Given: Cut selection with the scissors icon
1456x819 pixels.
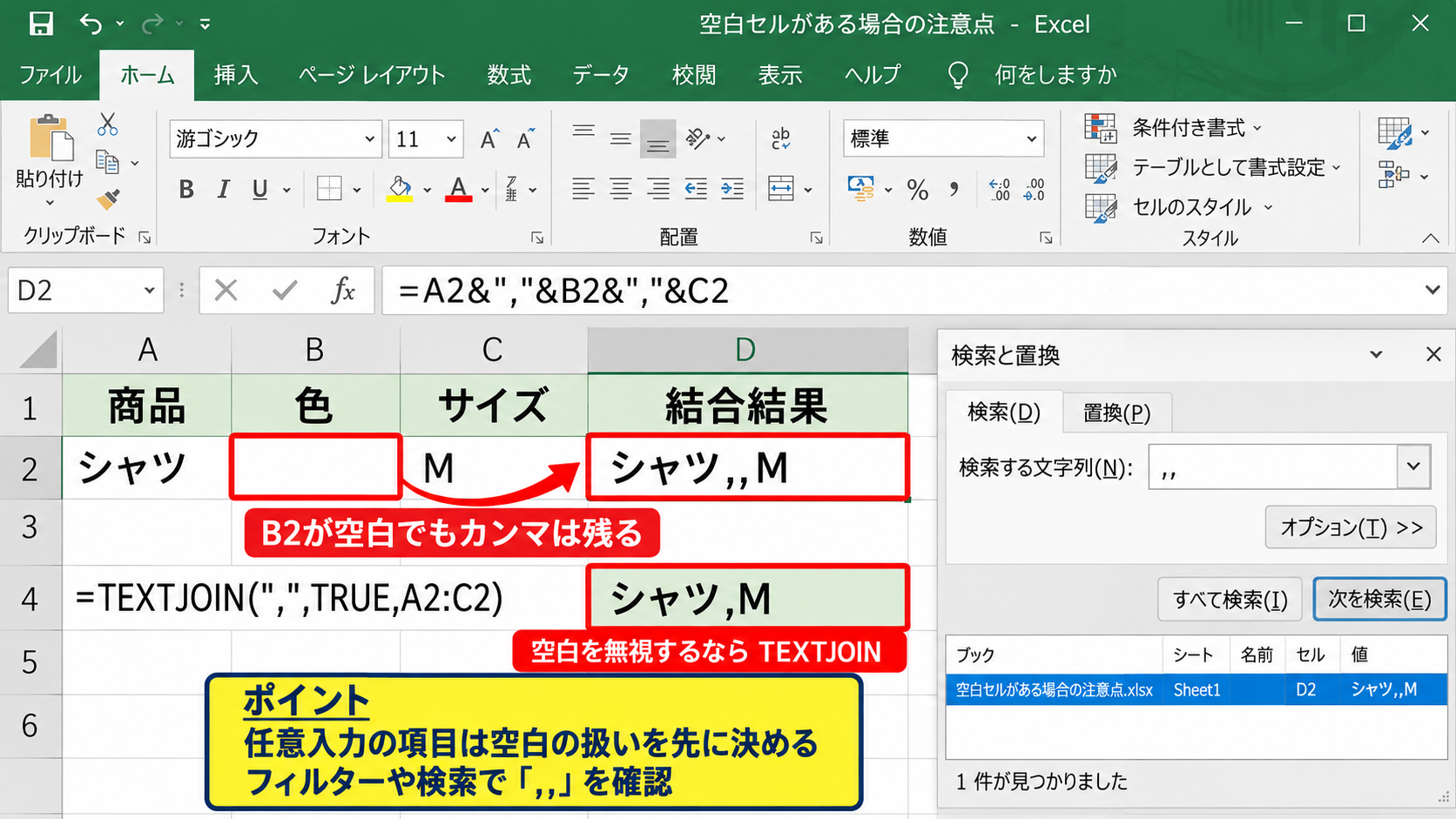Looking at the screenshot, I should tap(108, 124).
